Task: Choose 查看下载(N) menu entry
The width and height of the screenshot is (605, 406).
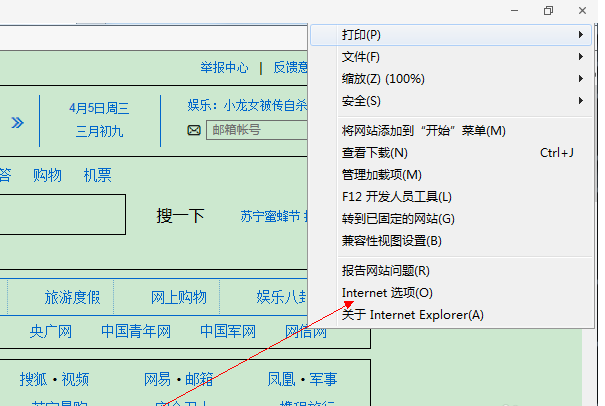Action: click(x=451, y=153)
